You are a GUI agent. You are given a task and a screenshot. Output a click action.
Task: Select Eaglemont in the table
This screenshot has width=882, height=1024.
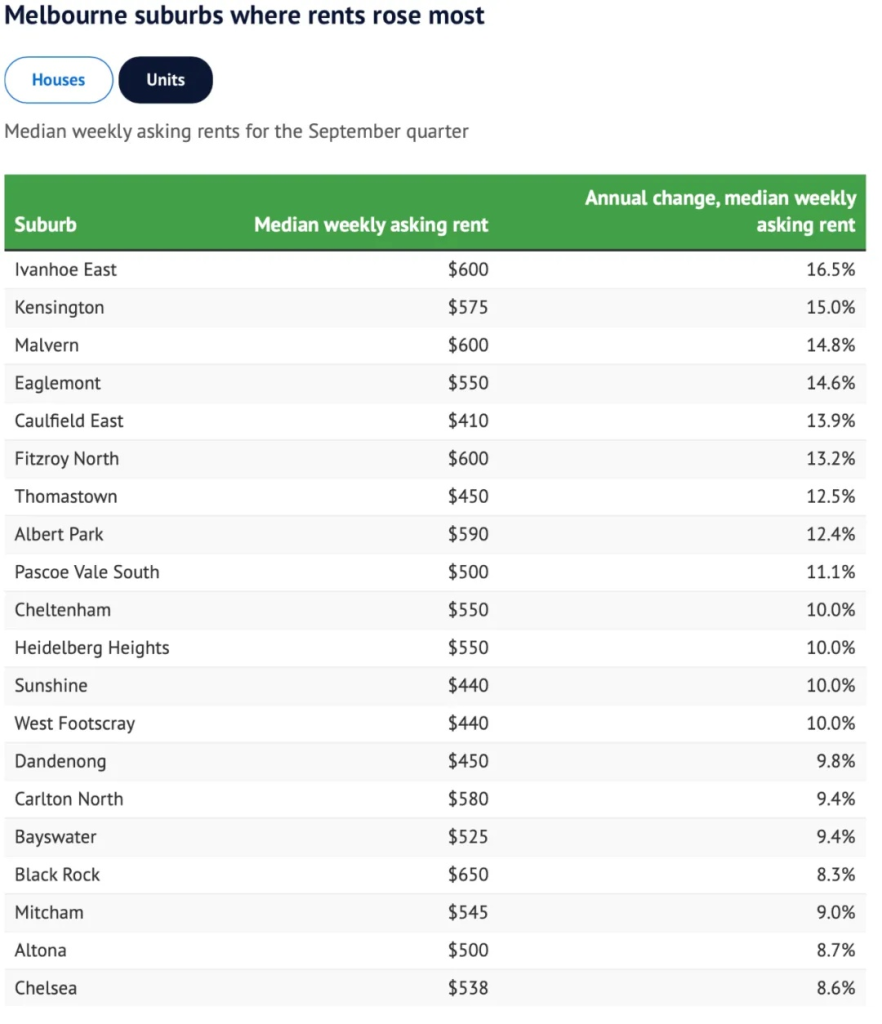click(x=58, y=383)
